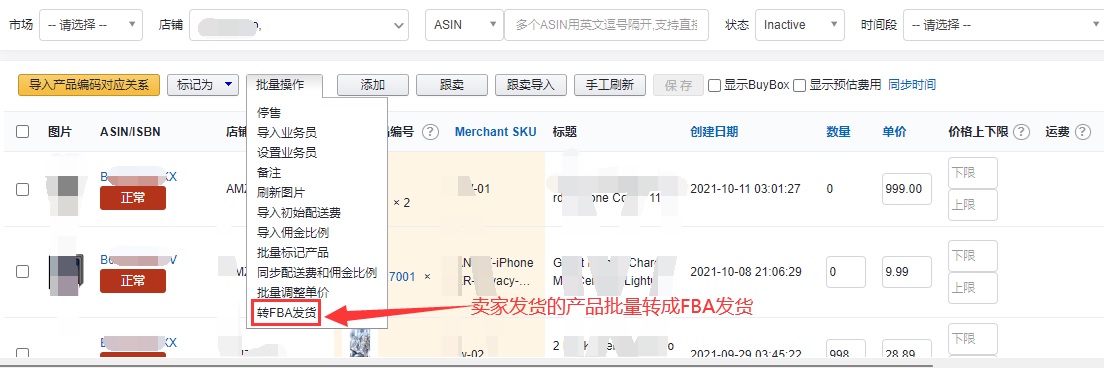Click the 手工刷新 button
Viewport: 1104px width, 368px height.
coord(609,85)
